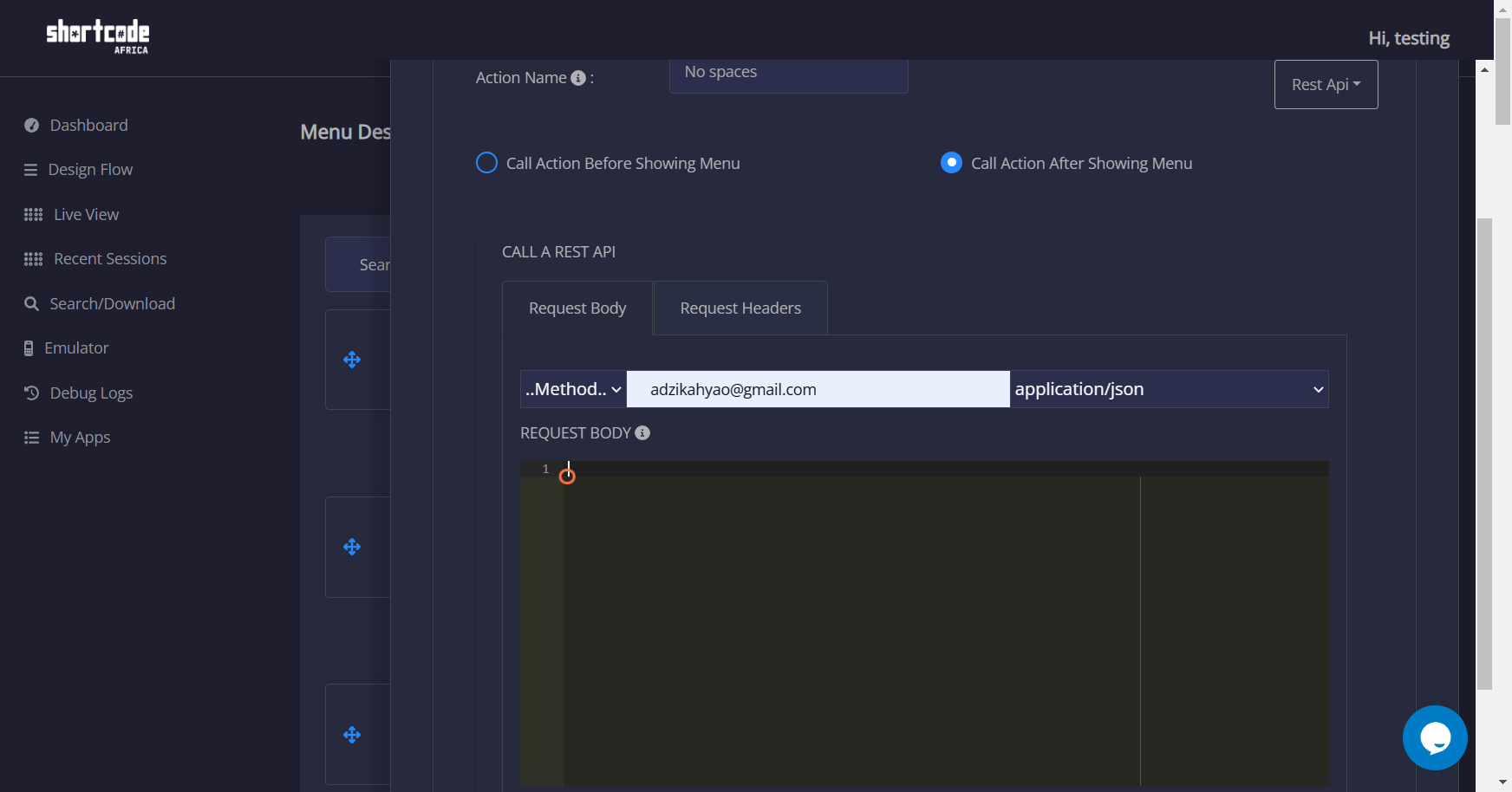Click the background search field

pos(358,264)
